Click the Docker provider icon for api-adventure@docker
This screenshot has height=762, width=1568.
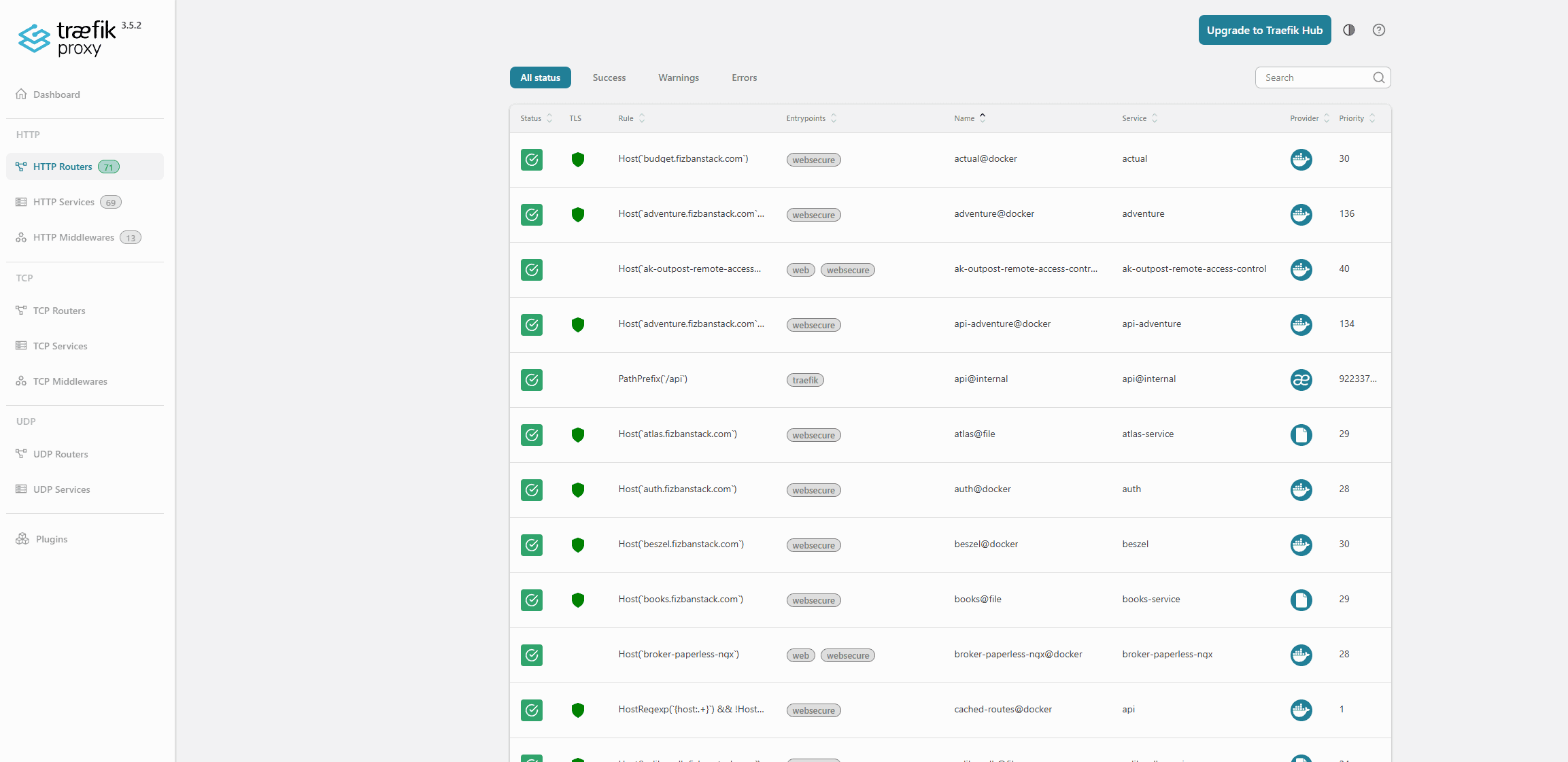[1301, 325]
